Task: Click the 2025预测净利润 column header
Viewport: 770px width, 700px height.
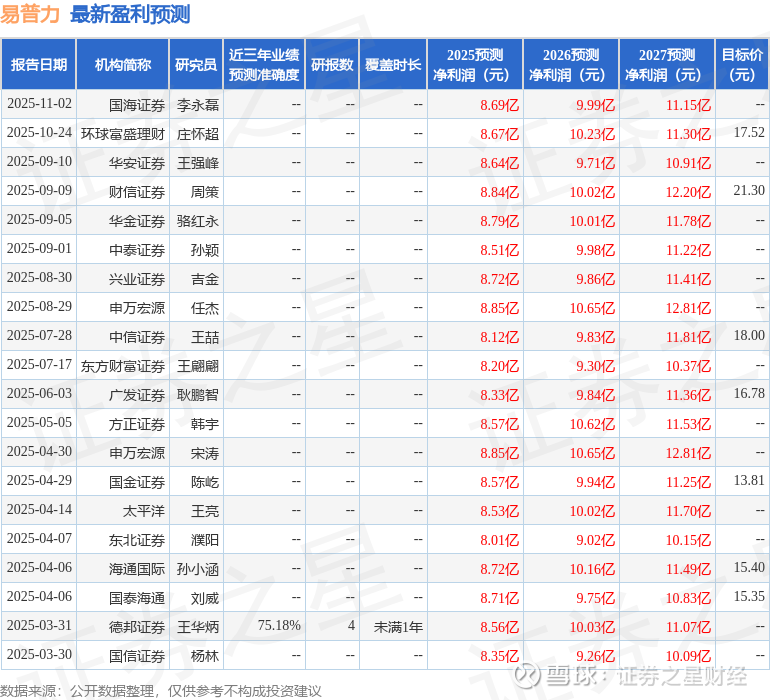Action: [475, 64]
